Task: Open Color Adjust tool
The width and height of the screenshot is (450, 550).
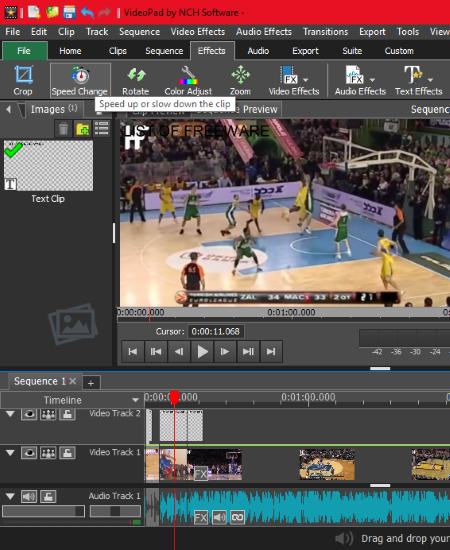Action: (x=188, y=81)
